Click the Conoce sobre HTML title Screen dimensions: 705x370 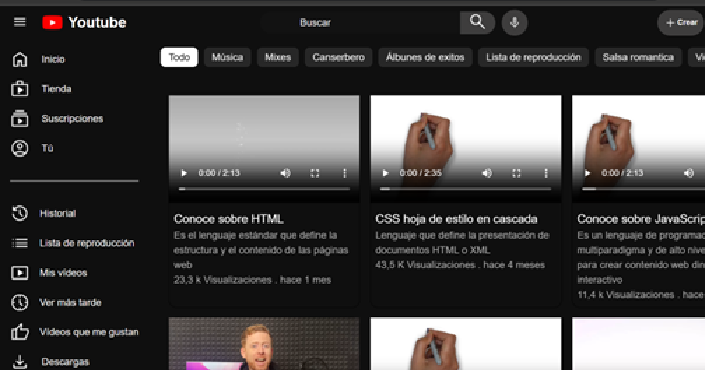(x=228, y=219)
